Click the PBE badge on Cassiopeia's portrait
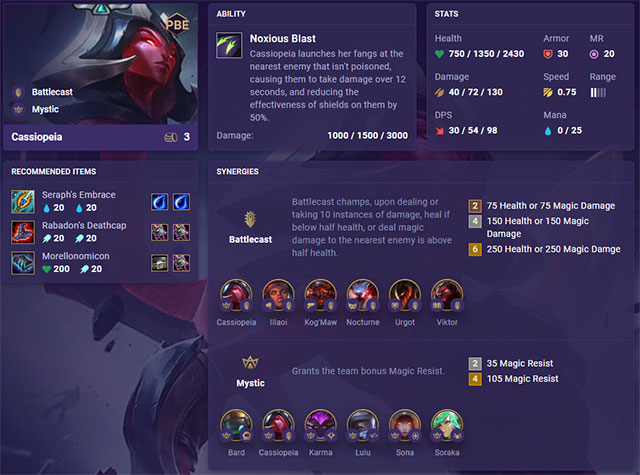The width and height of the screenshot is (640, 475). coord(177,25)
